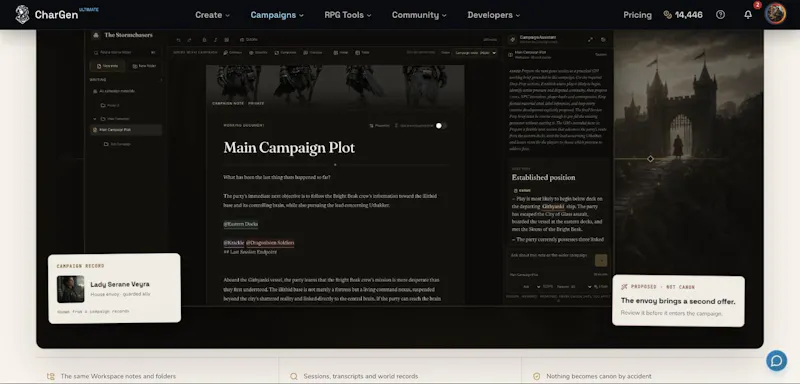Viewport: 800px width, 384px height.
Task: Click the Nothing becomes canon shield icon
Action: 536,376
